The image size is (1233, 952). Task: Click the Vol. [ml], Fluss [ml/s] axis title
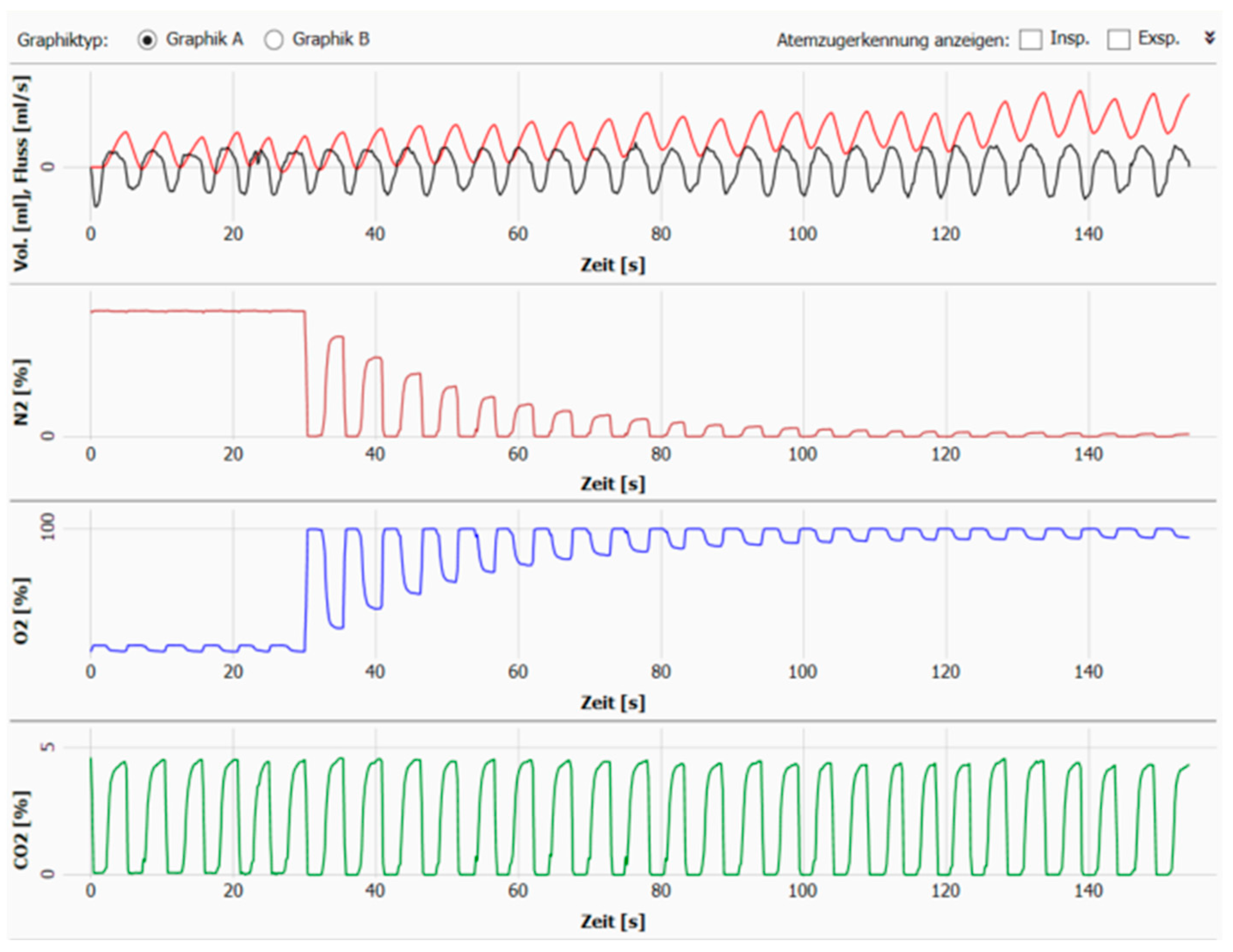point(22,173)
